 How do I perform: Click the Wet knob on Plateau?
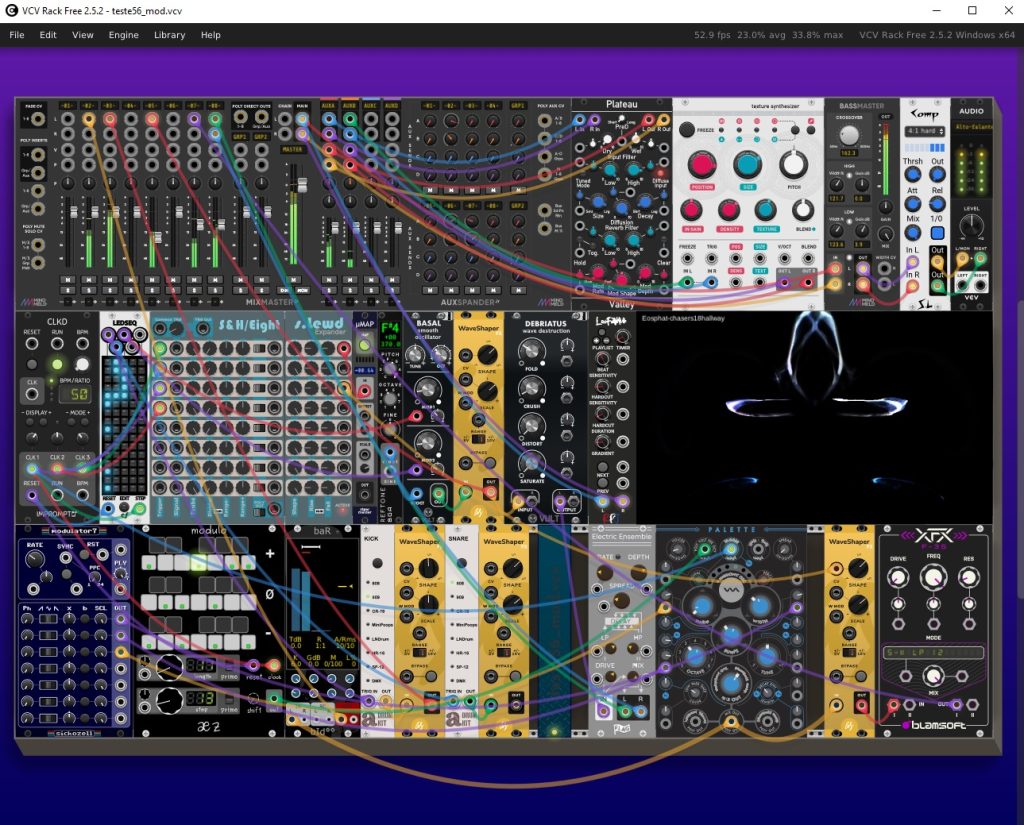tap(636, 140)
